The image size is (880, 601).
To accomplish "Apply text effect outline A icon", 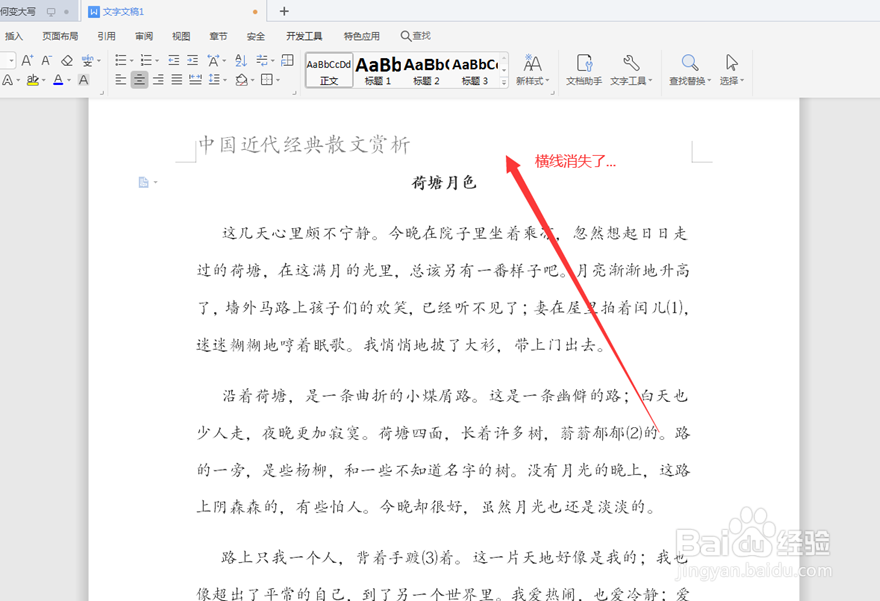I will click(7, 80).
